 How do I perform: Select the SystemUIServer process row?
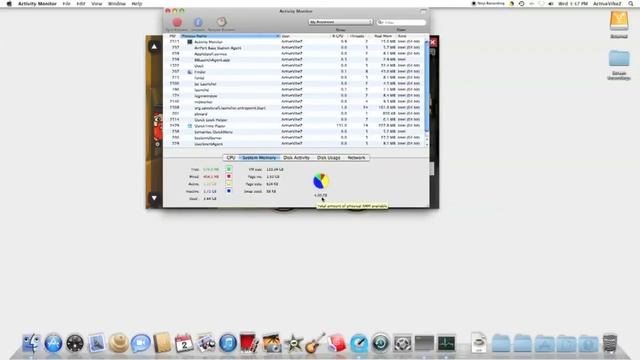[x=294, y=138]
